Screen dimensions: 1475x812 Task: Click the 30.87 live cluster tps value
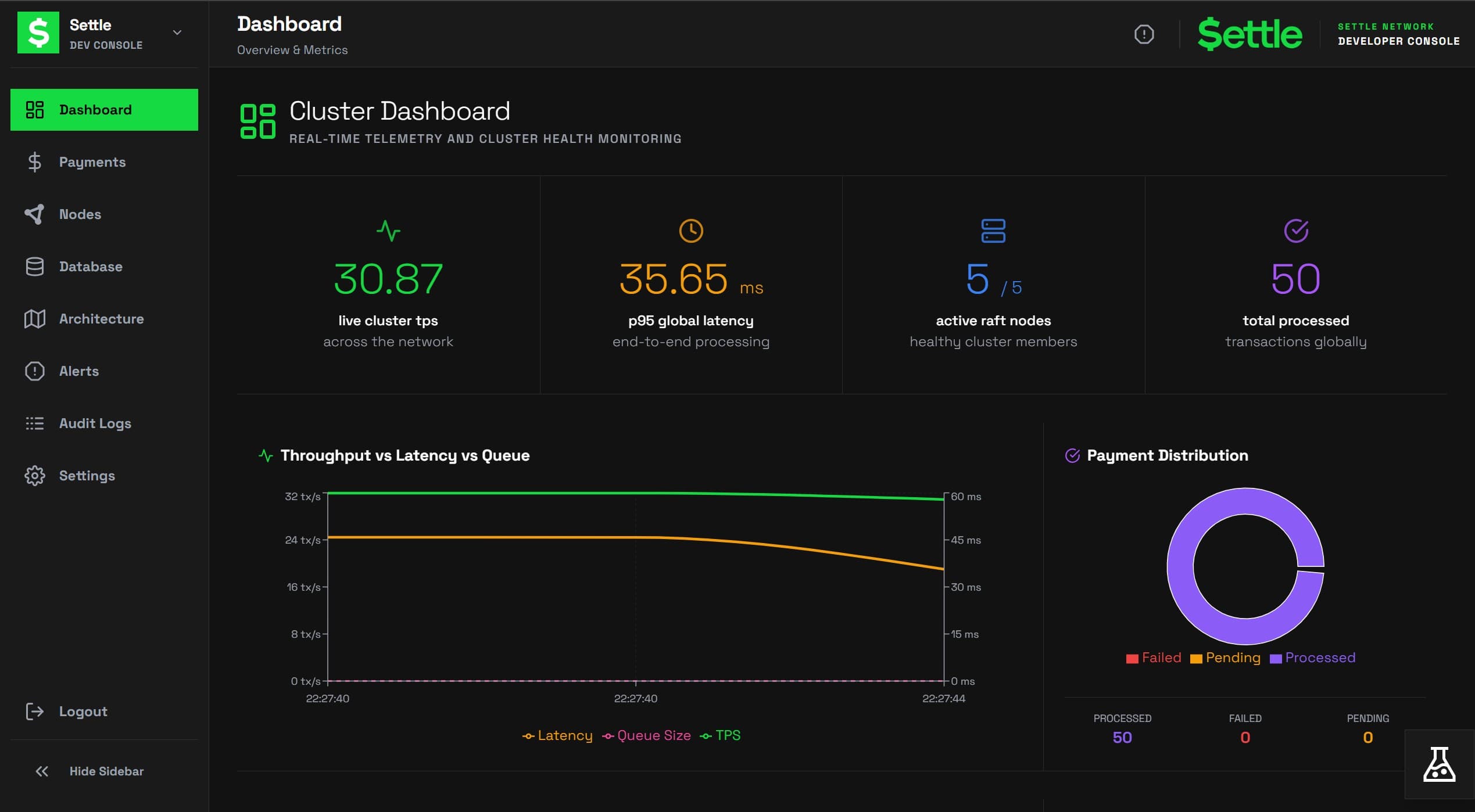click(388, 279)
